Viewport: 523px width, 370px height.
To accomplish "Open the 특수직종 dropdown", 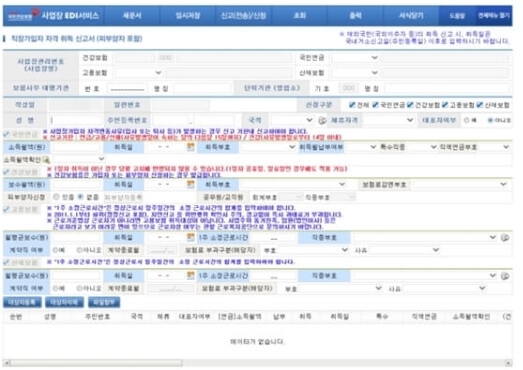I will (x=422, y=147).
